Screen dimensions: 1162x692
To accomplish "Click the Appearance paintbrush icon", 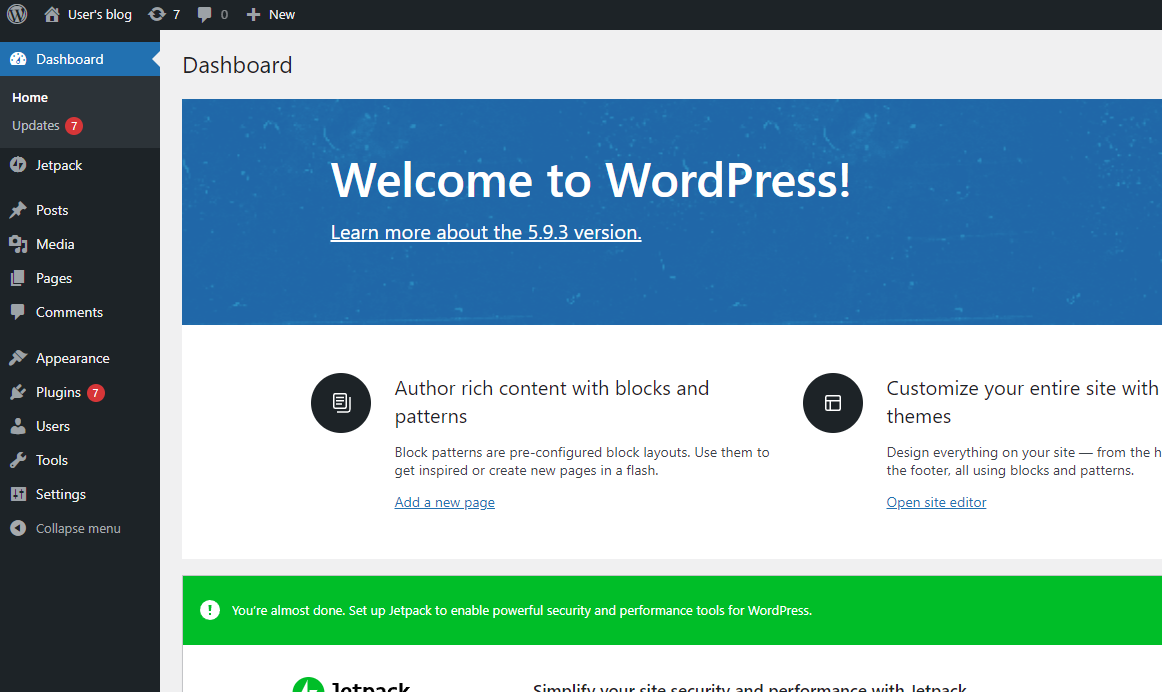I will point(19,359).
